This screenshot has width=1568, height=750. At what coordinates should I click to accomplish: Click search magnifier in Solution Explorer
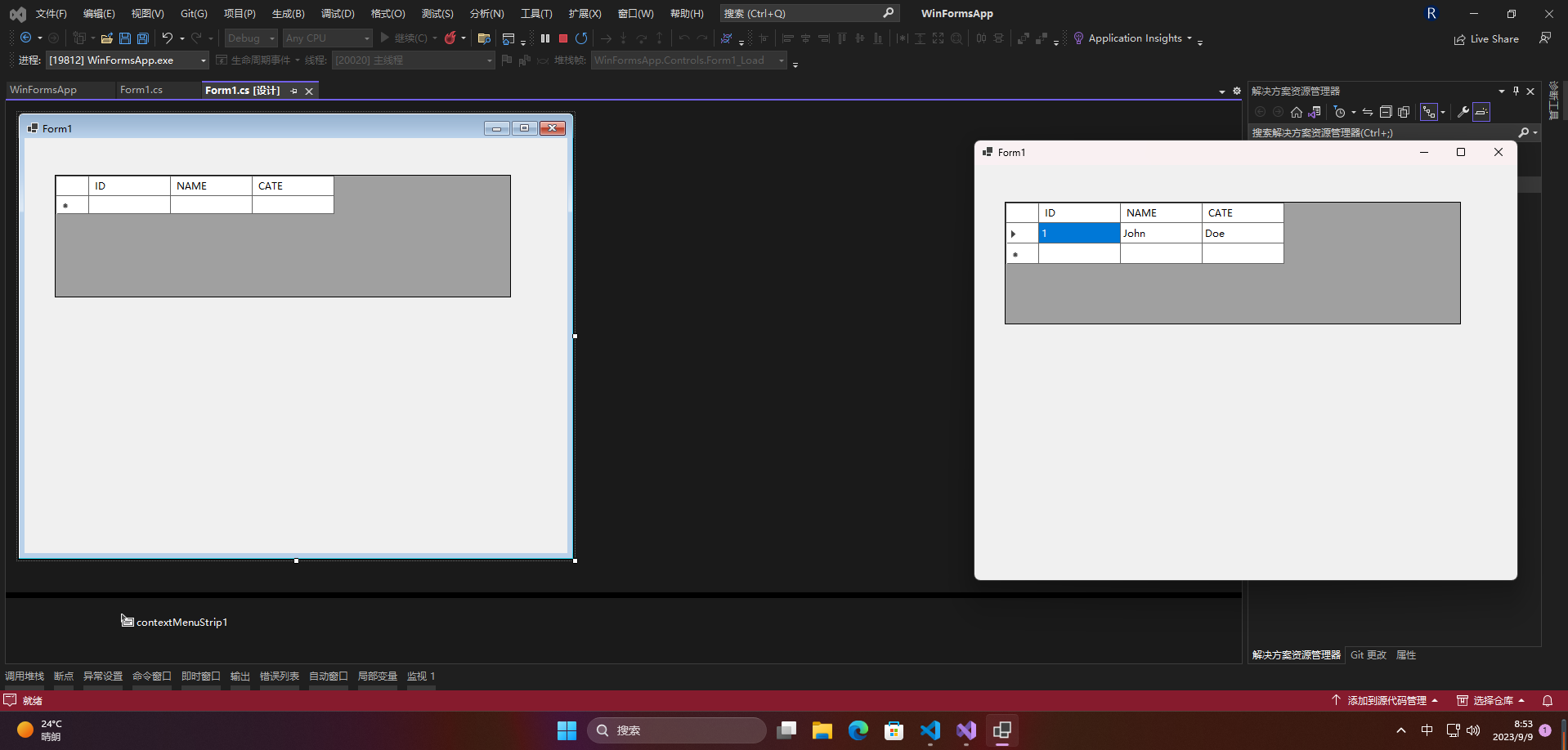[x=1524, y=132]
